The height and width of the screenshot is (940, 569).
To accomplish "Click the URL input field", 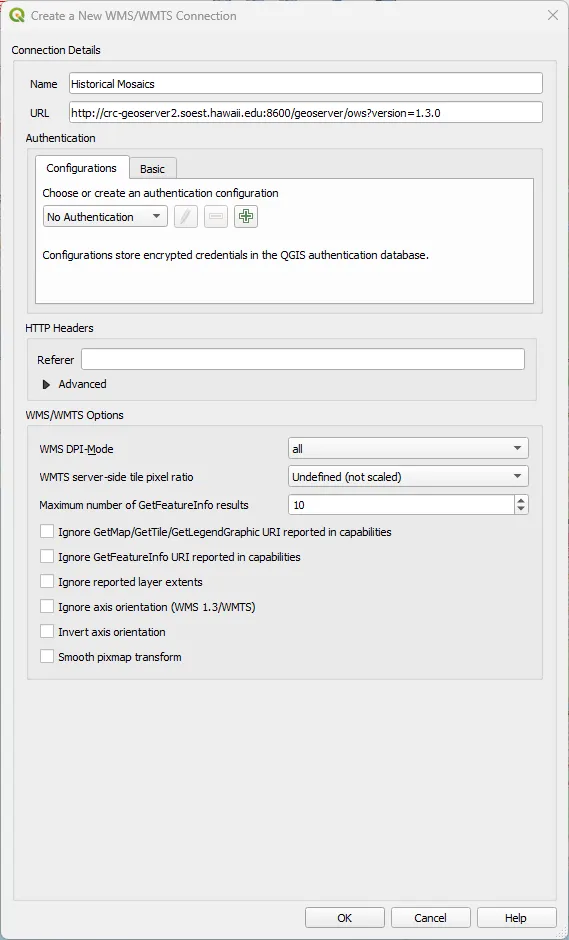I will [306, 113].
